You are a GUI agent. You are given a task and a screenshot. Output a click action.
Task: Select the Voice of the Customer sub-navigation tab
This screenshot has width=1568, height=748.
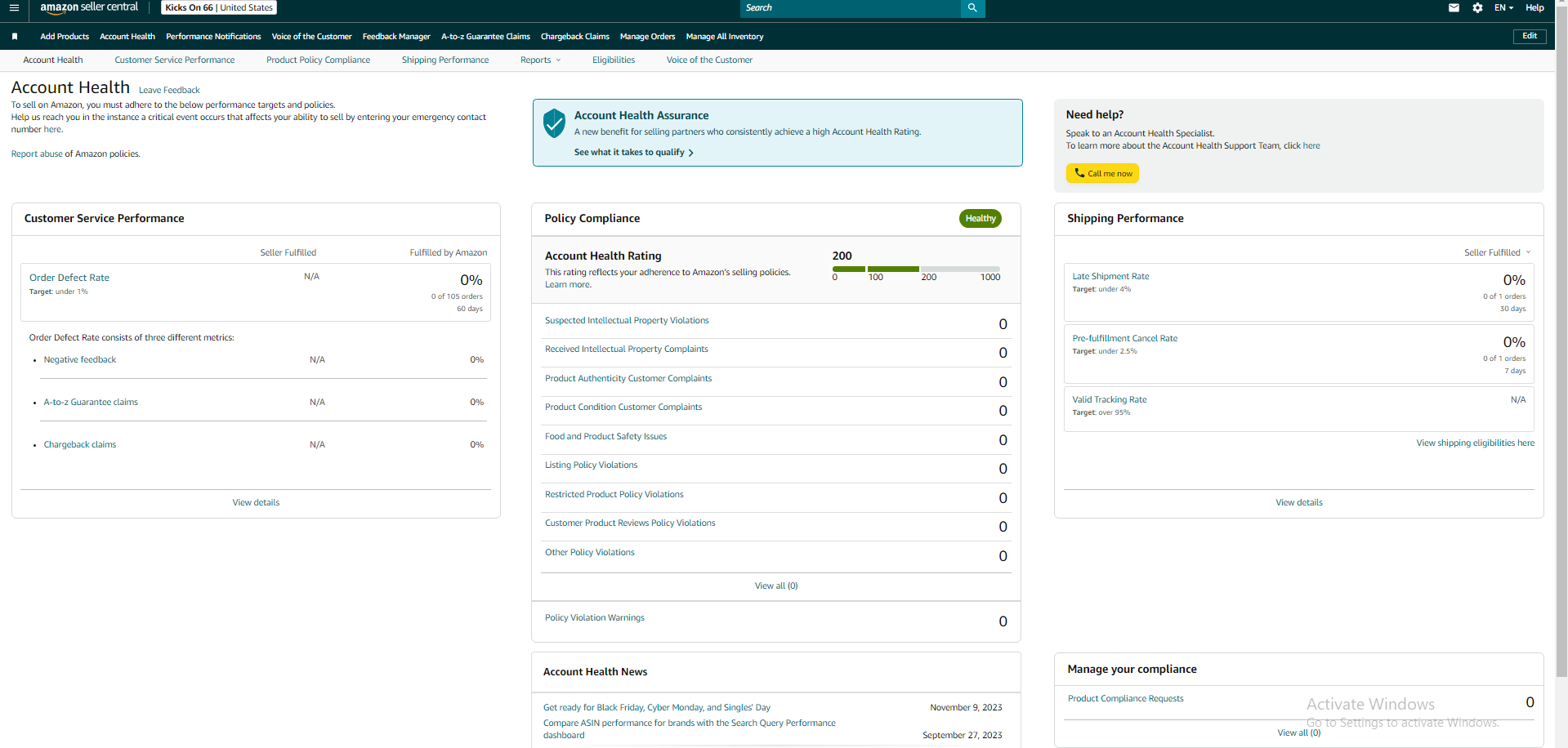tap(709, 60)
